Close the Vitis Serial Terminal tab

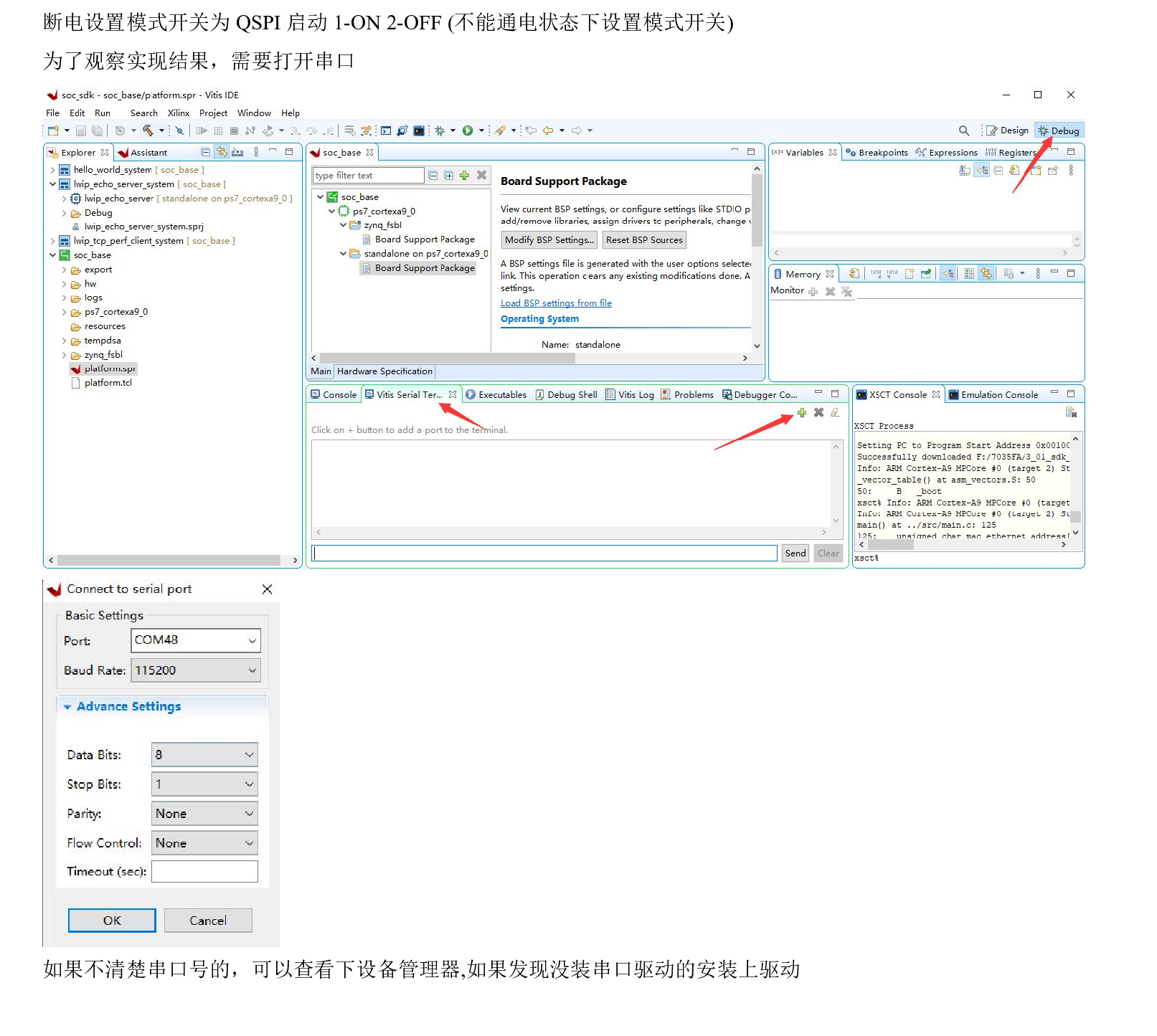(453, 395)
